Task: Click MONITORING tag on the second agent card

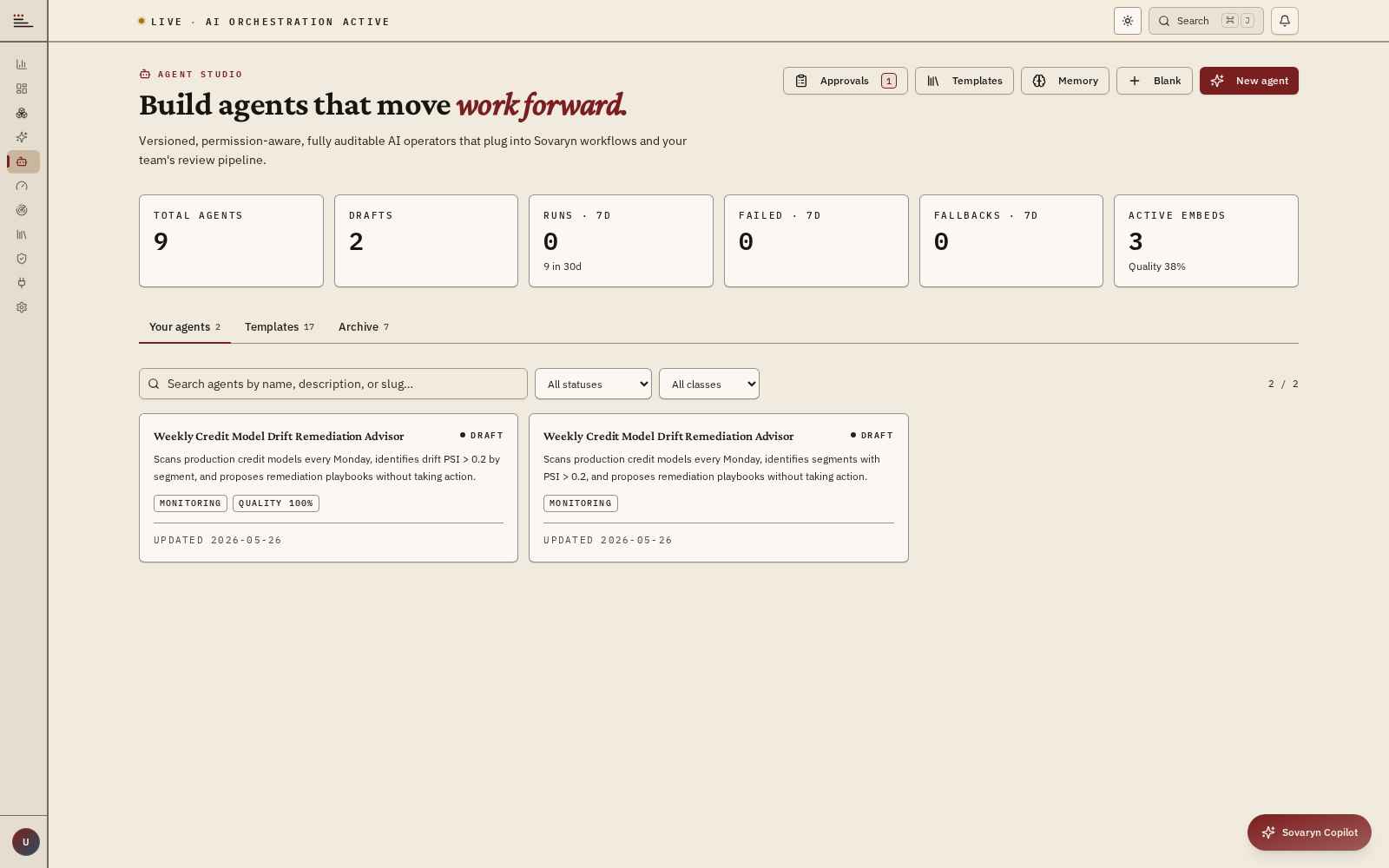Action: (x=581, y=503)
